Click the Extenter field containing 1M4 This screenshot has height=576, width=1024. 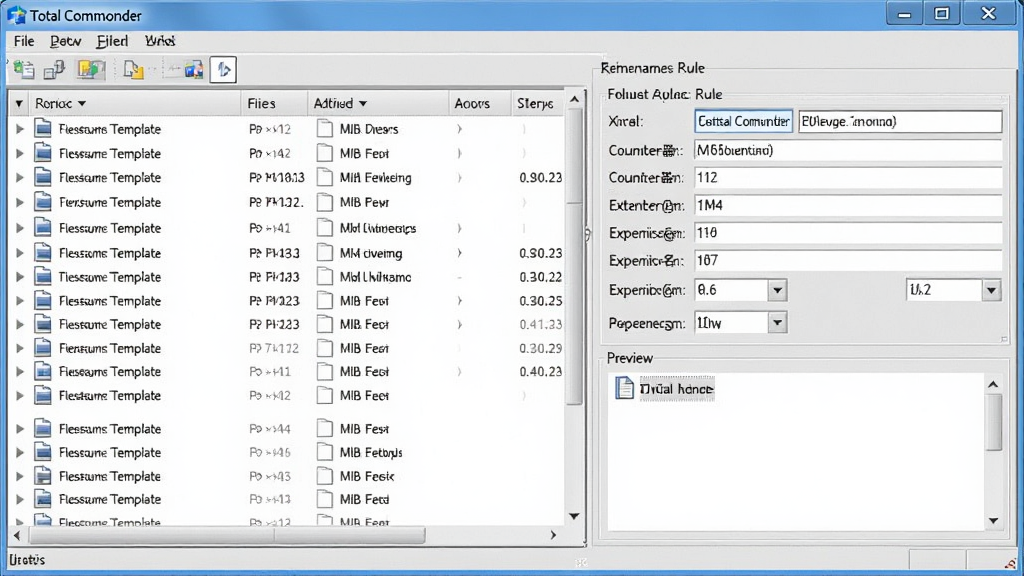848,205
